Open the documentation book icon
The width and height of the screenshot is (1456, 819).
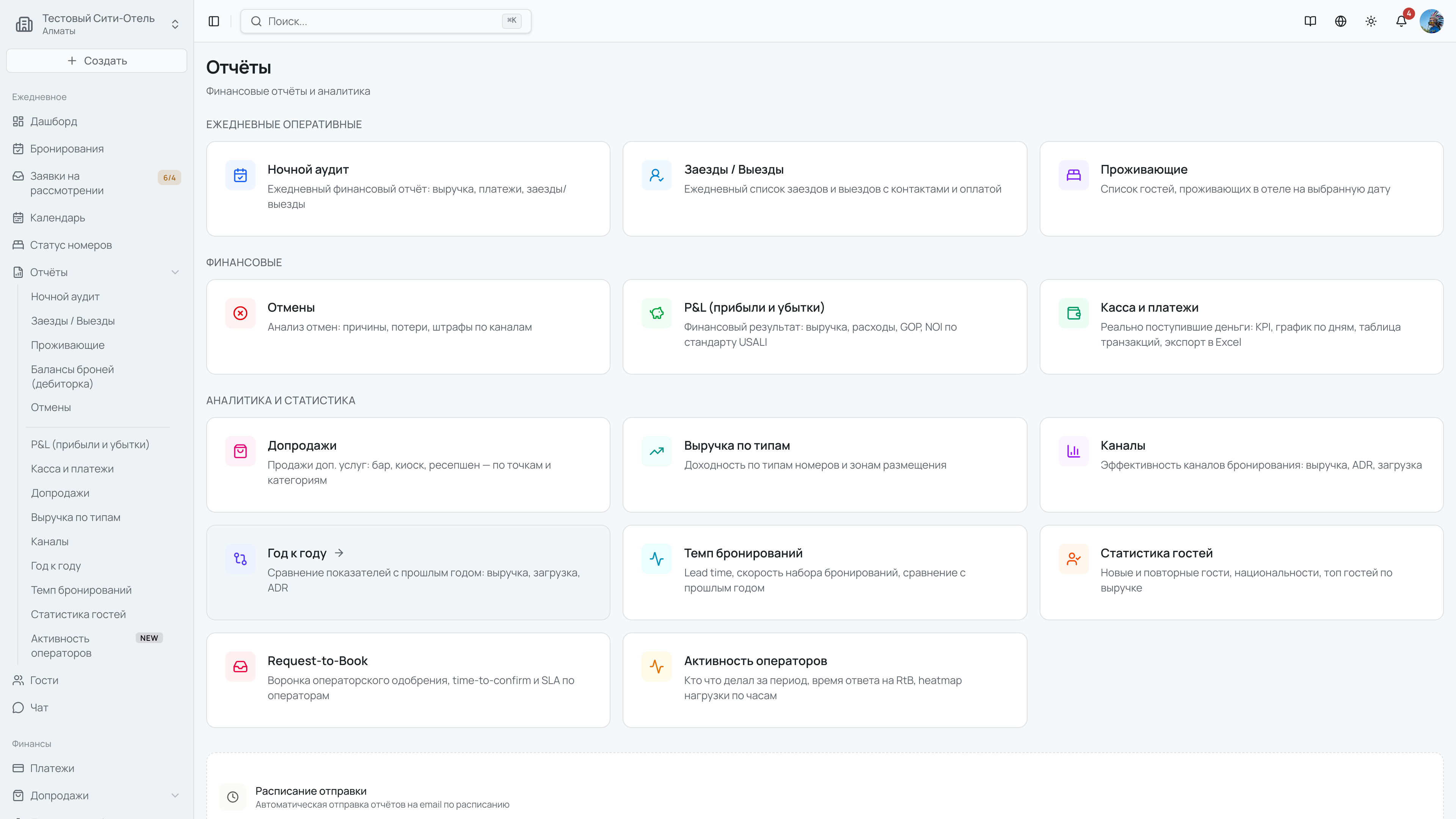(x=1310, y=22)
